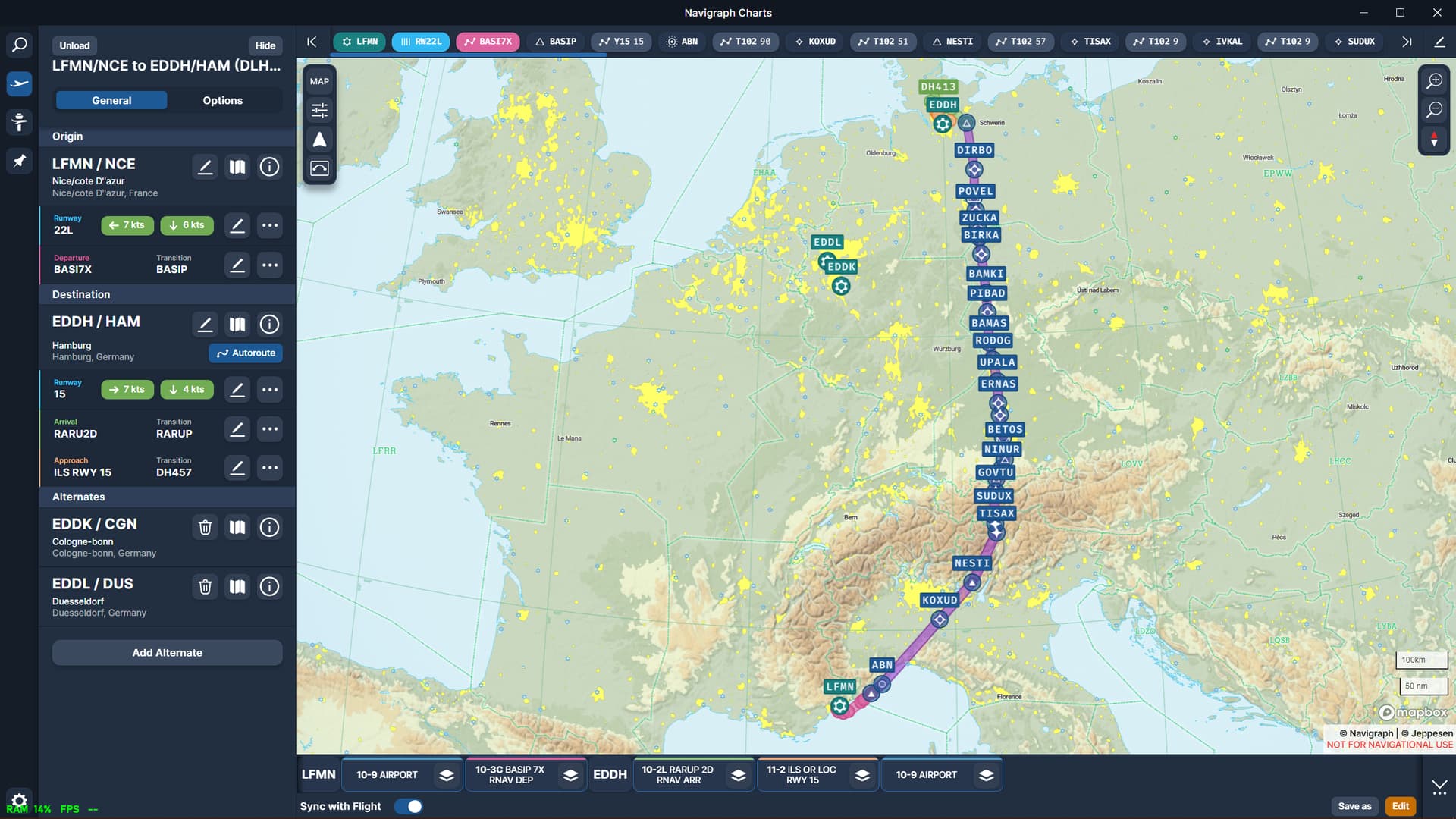
Task: Open more options for BASI7X departure
Action: click(269, 265)
